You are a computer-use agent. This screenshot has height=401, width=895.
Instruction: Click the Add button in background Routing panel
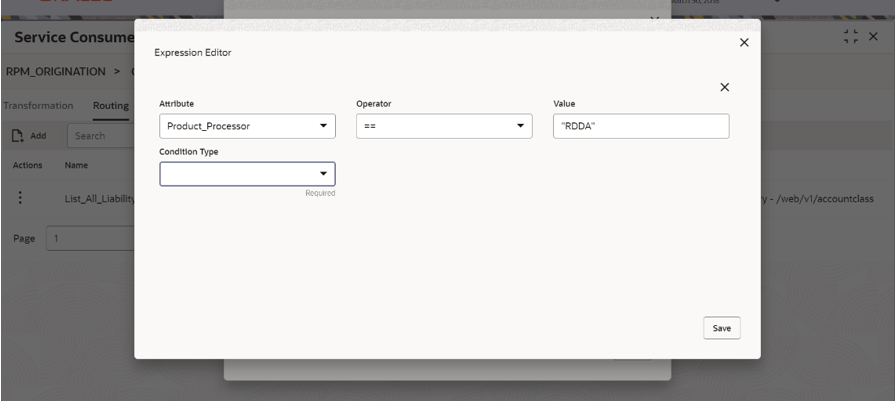pyautogui.click(x=29, y=136)
